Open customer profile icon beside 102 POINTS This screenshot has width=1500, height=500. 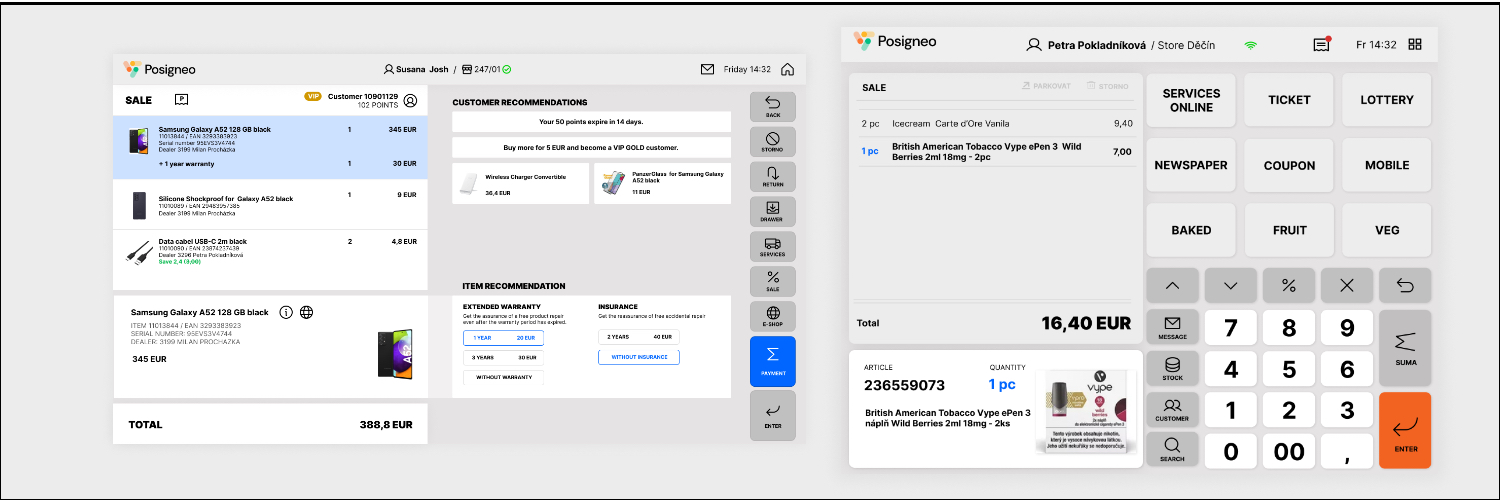click(410, 100)
